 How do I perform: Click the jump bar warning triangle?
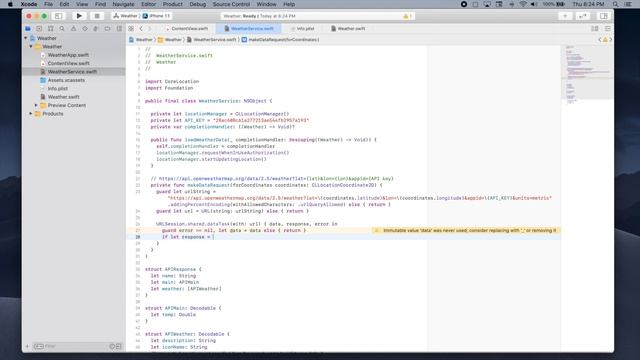(x=605, y=40)
